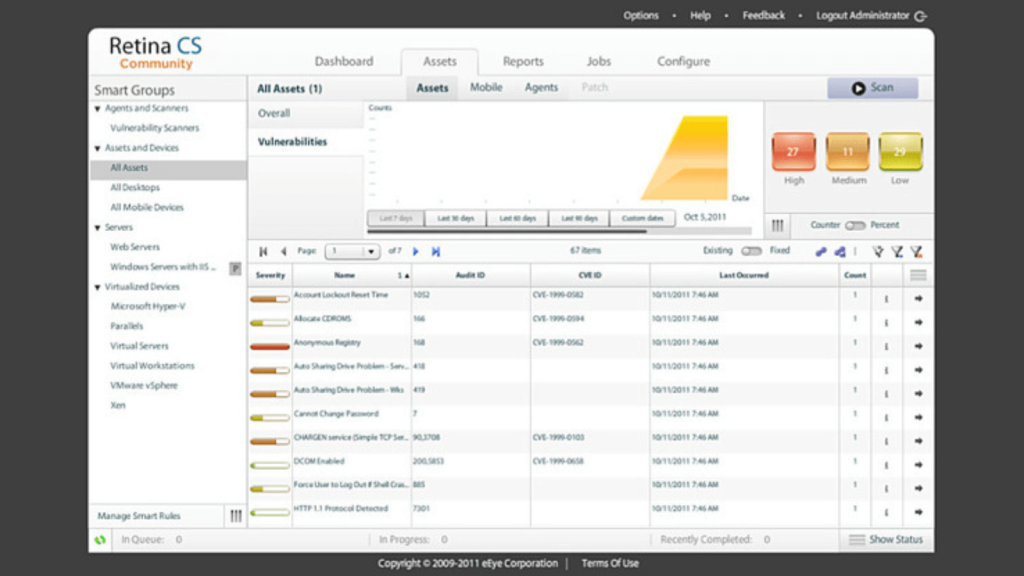Click the Logout power icon
This screenshot has height=576, width=1024.
tap(921, 16)
